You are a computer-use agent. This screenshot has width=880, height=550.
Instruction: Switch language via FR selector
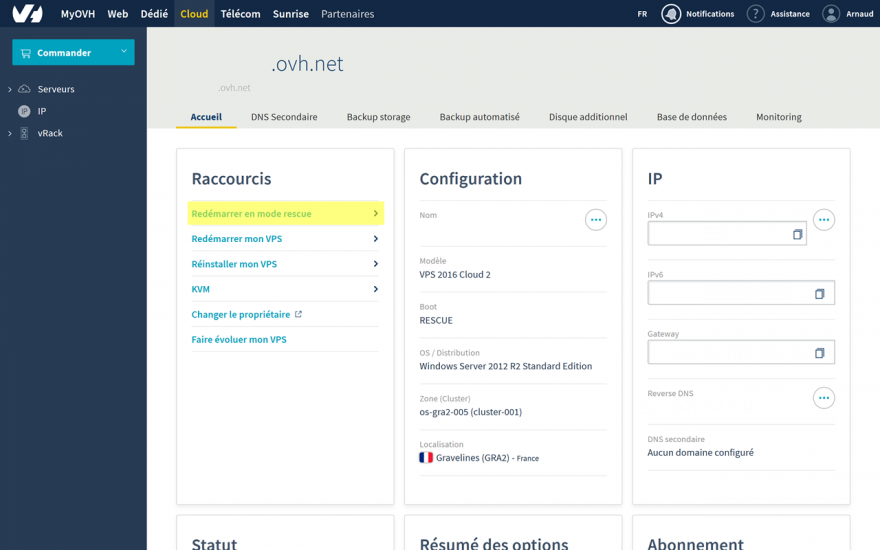(x=642, y=14)
